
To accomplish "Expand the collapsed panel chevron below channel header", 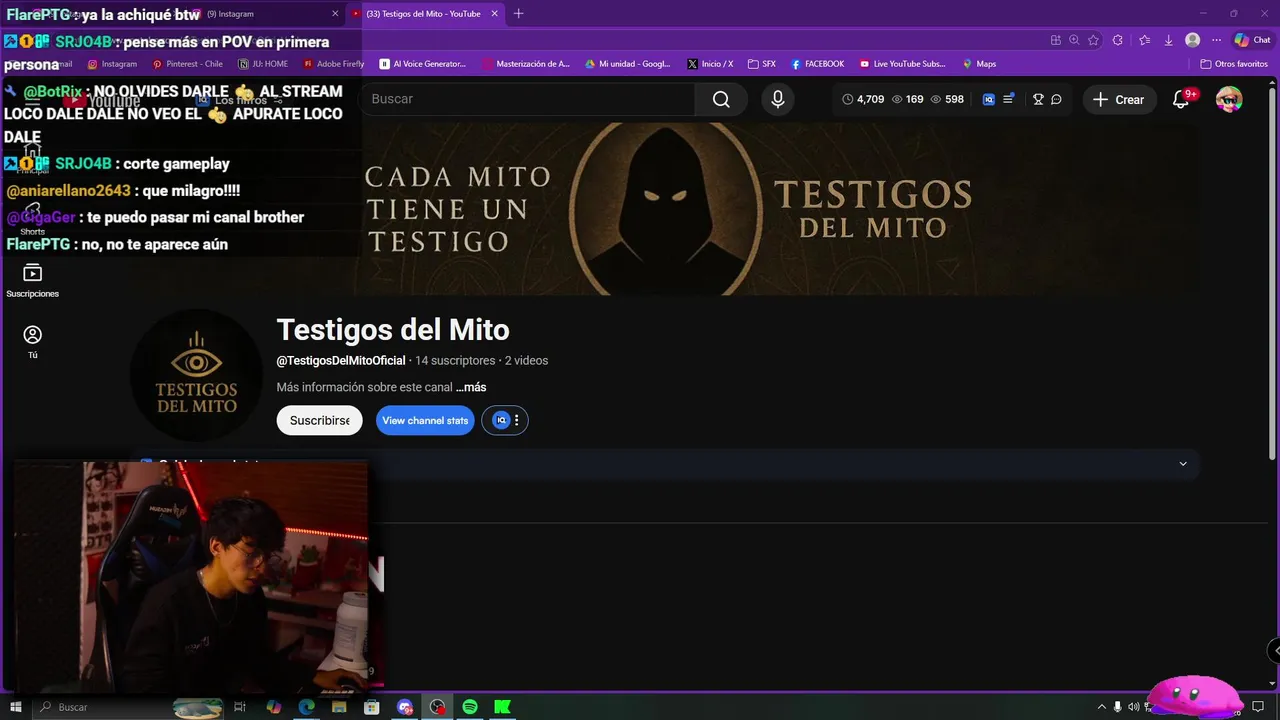I will [x=1183, y=464].
